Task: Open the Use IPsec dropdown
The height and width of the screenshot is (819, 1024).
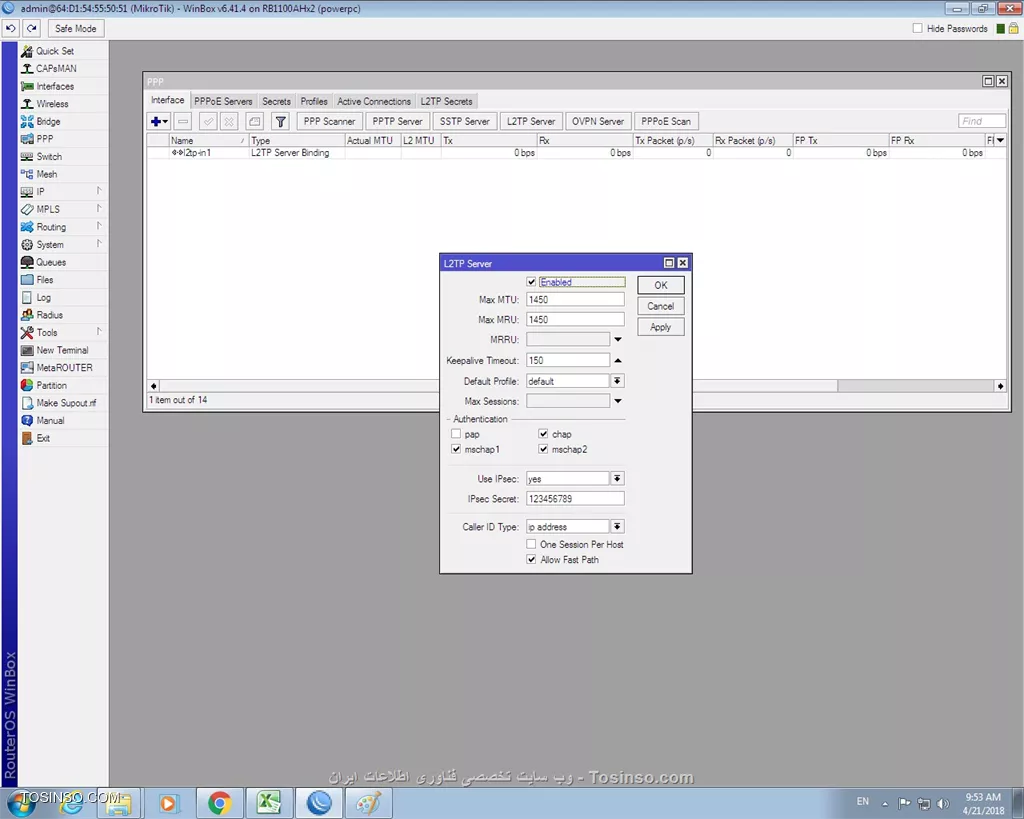Action: [617, 479]
